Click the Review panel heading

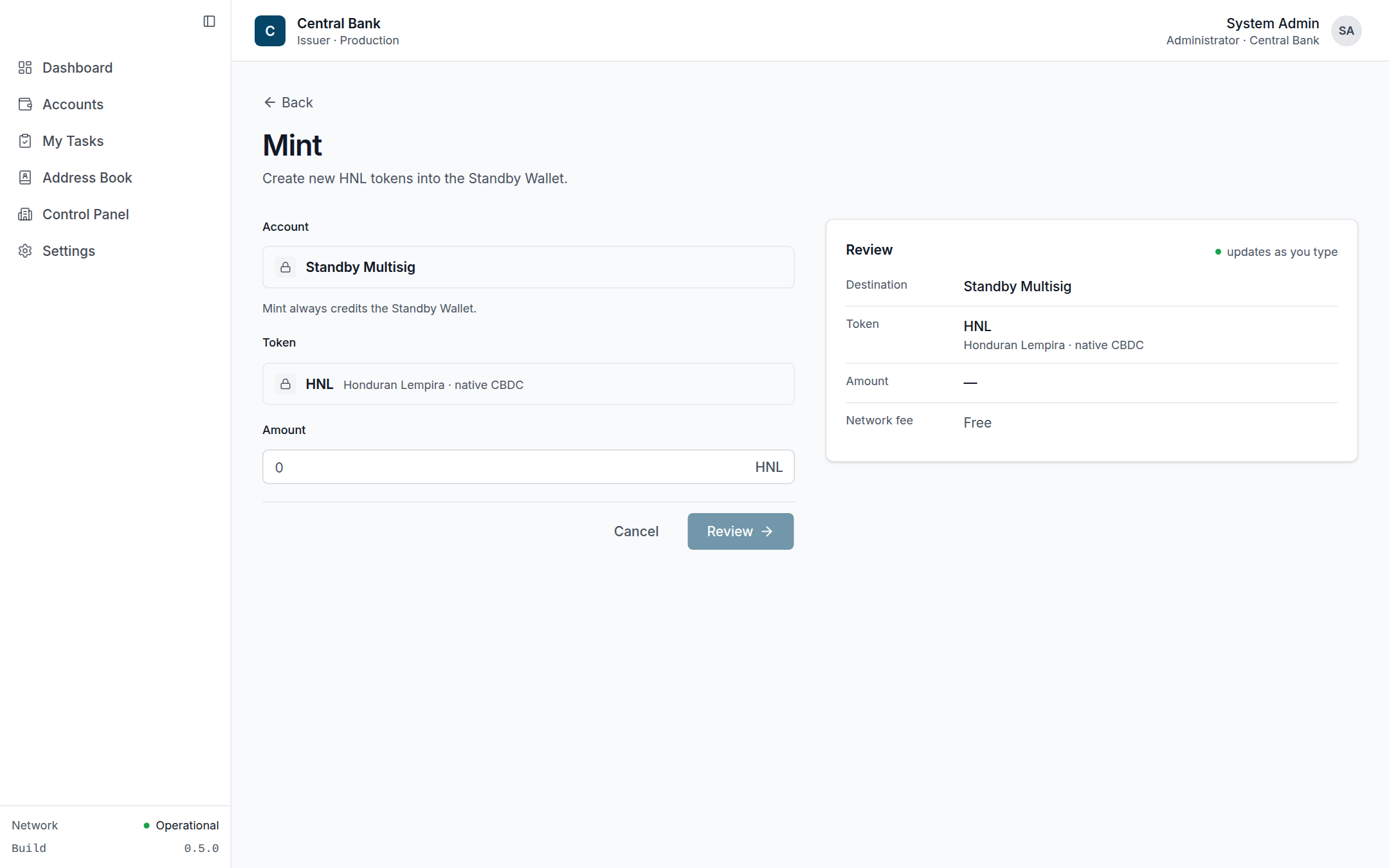869,249
